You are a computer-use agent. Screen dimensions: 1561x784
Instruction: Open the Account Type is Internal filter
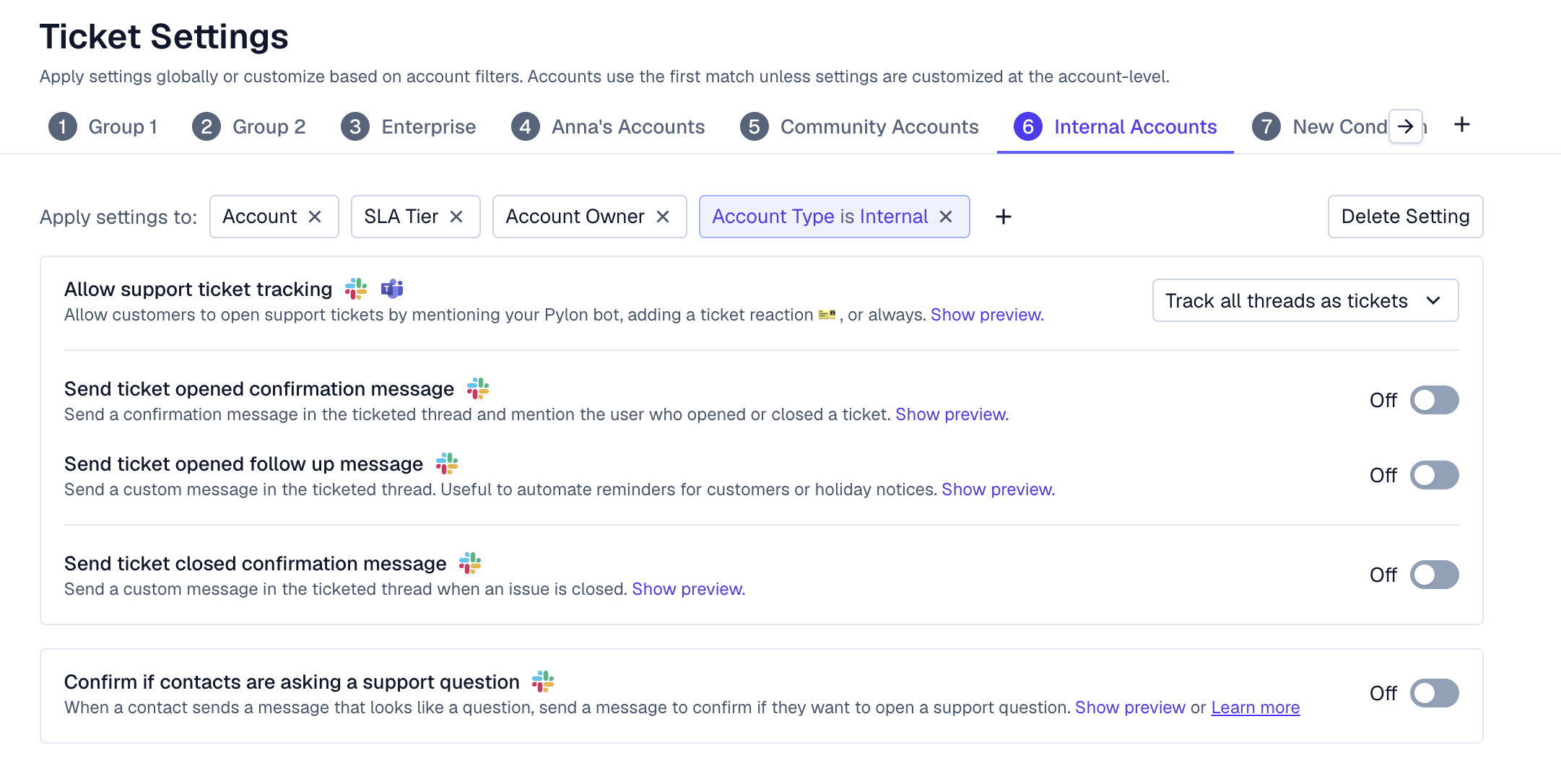820,217
